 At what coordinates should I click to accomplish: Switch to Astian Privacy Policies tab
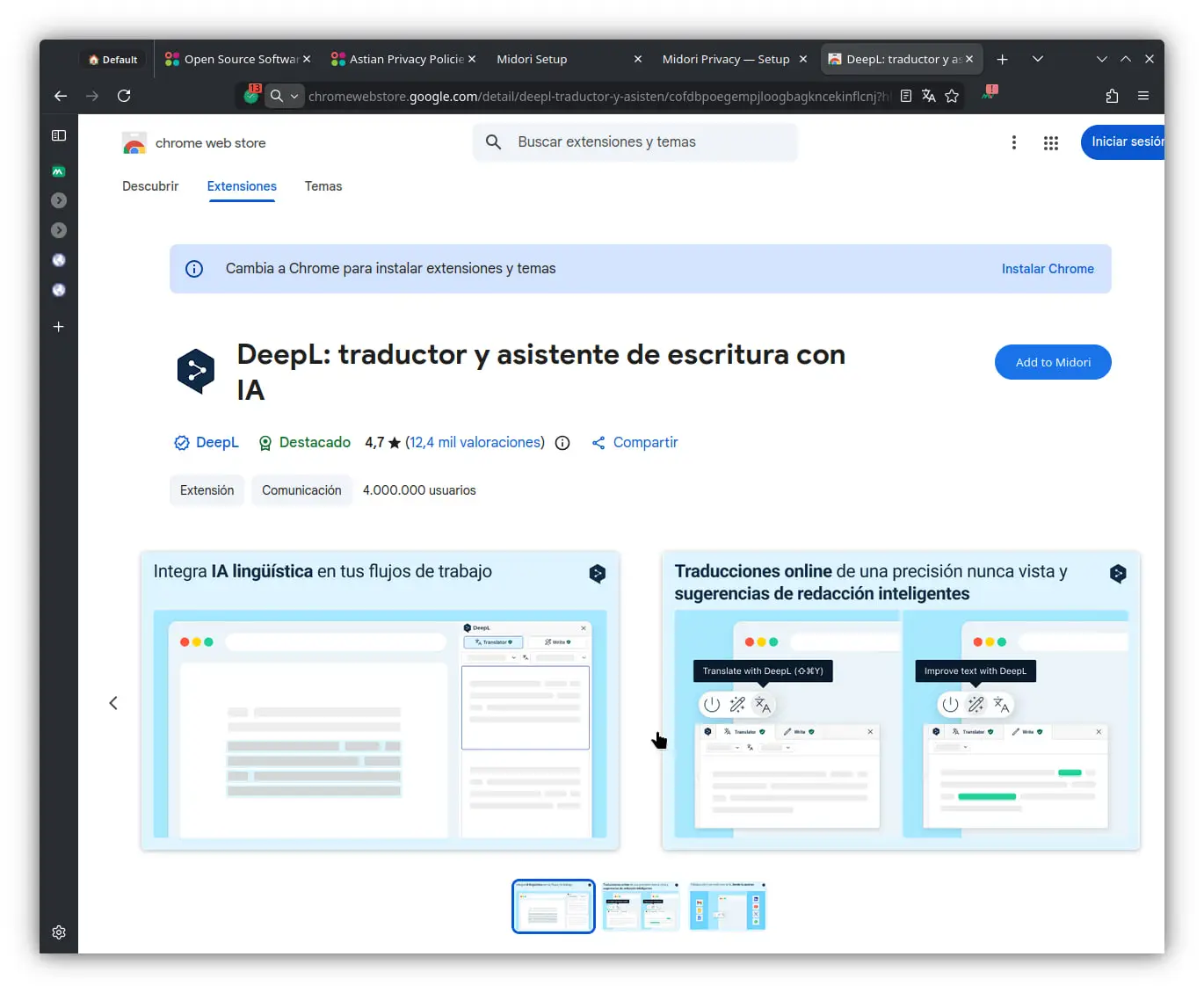tap(397, 59)
